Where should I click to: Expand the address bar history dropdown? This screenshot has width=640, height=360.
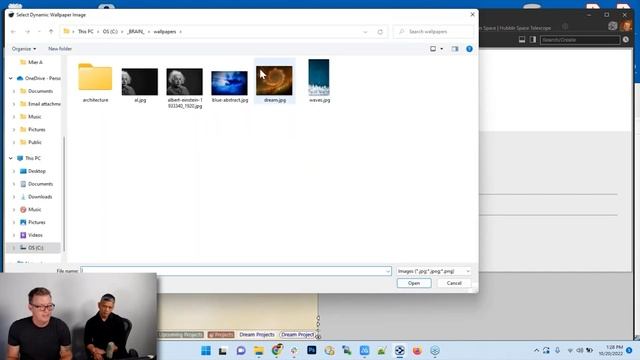coord(365,32)
